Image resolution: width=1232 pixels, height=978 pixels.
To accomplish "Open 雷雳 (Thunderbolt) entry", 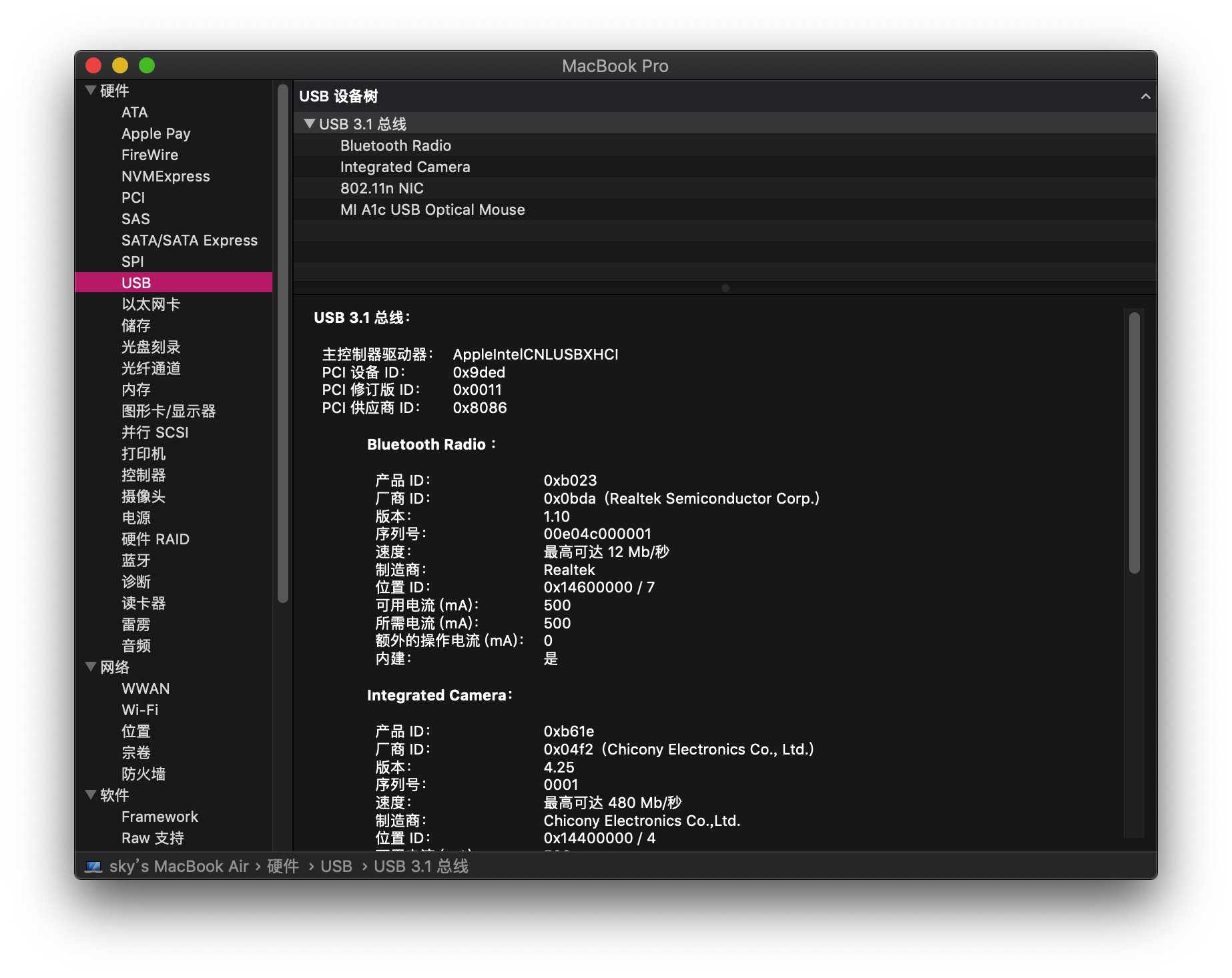I will pos(136,624).
